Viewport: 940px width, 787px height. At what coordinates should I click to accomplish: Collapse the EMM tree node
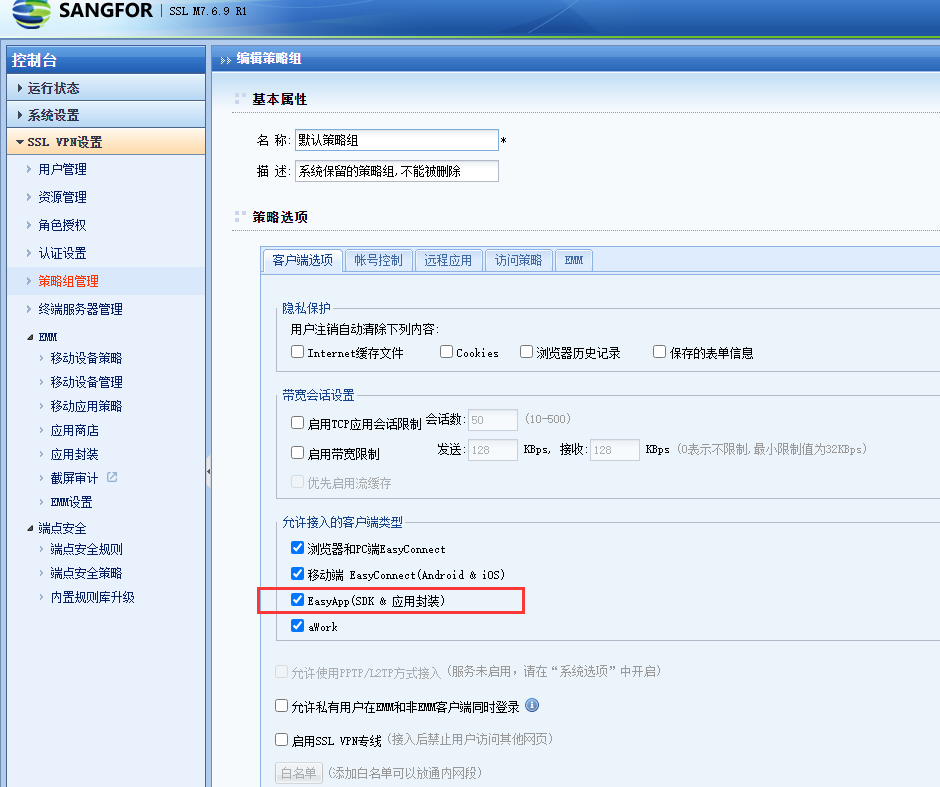coord(30,337)
